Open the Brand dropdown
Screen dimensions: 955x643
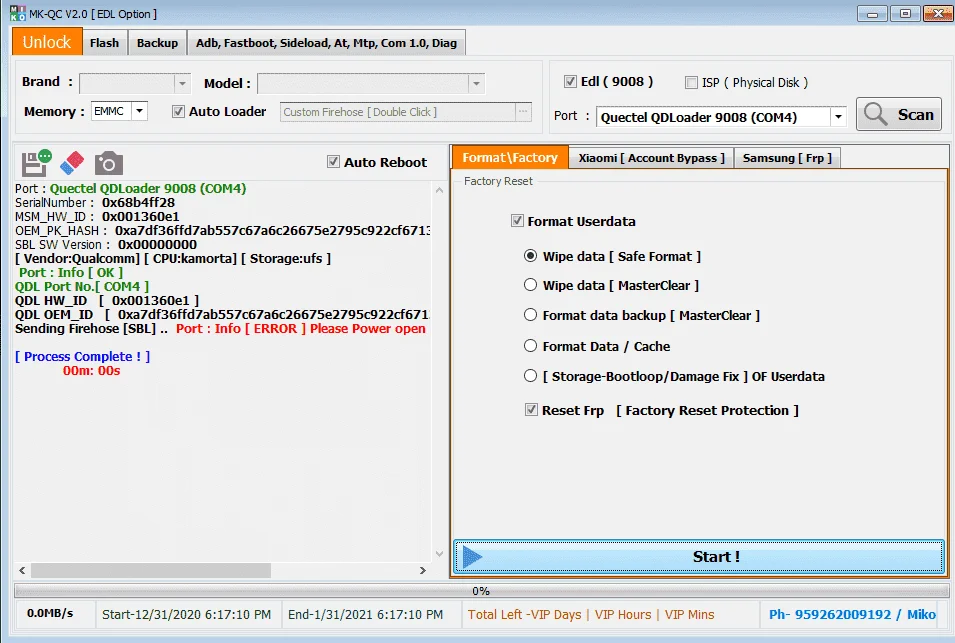pos(182,83)
